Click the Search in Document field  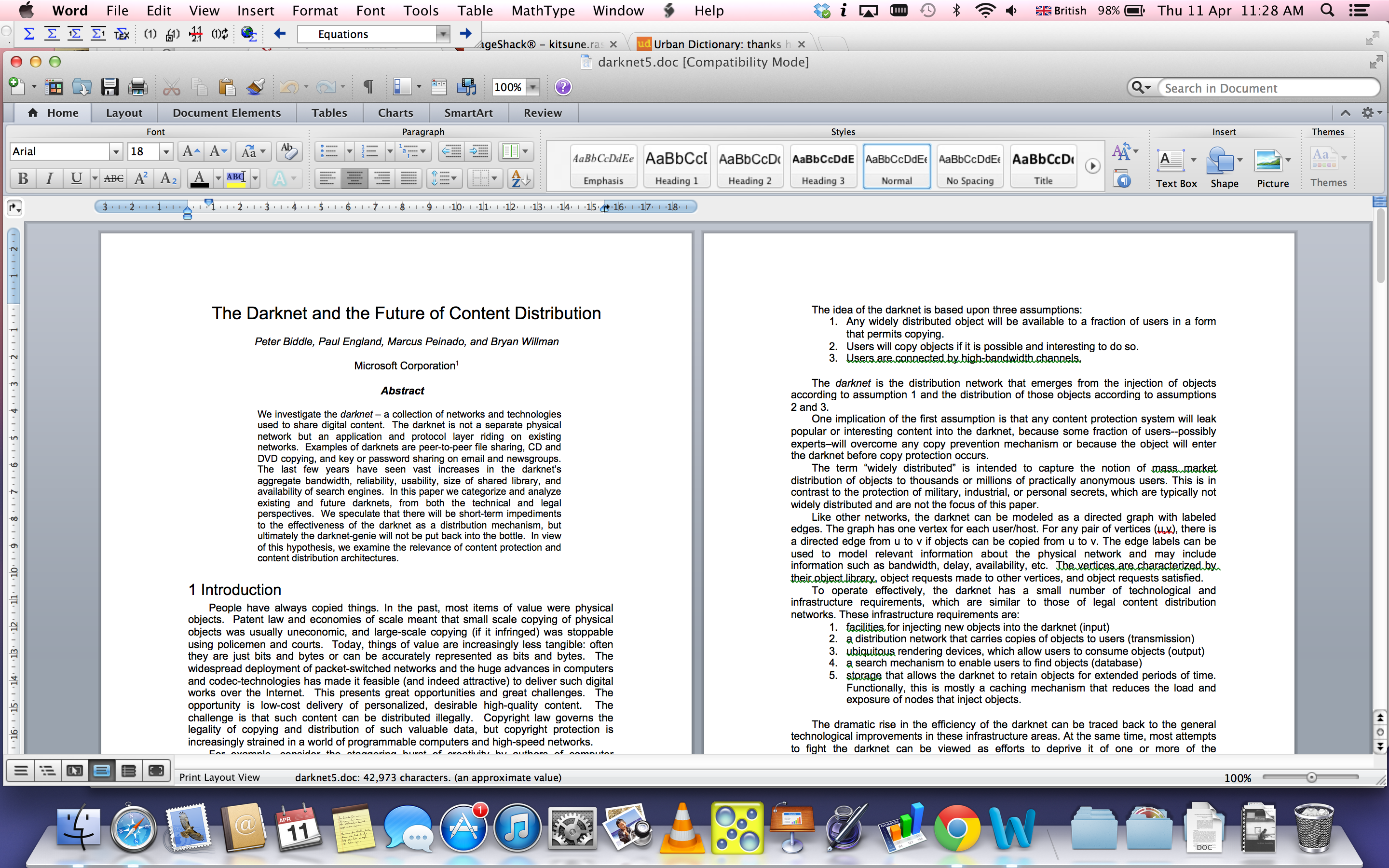[1263, 88]
